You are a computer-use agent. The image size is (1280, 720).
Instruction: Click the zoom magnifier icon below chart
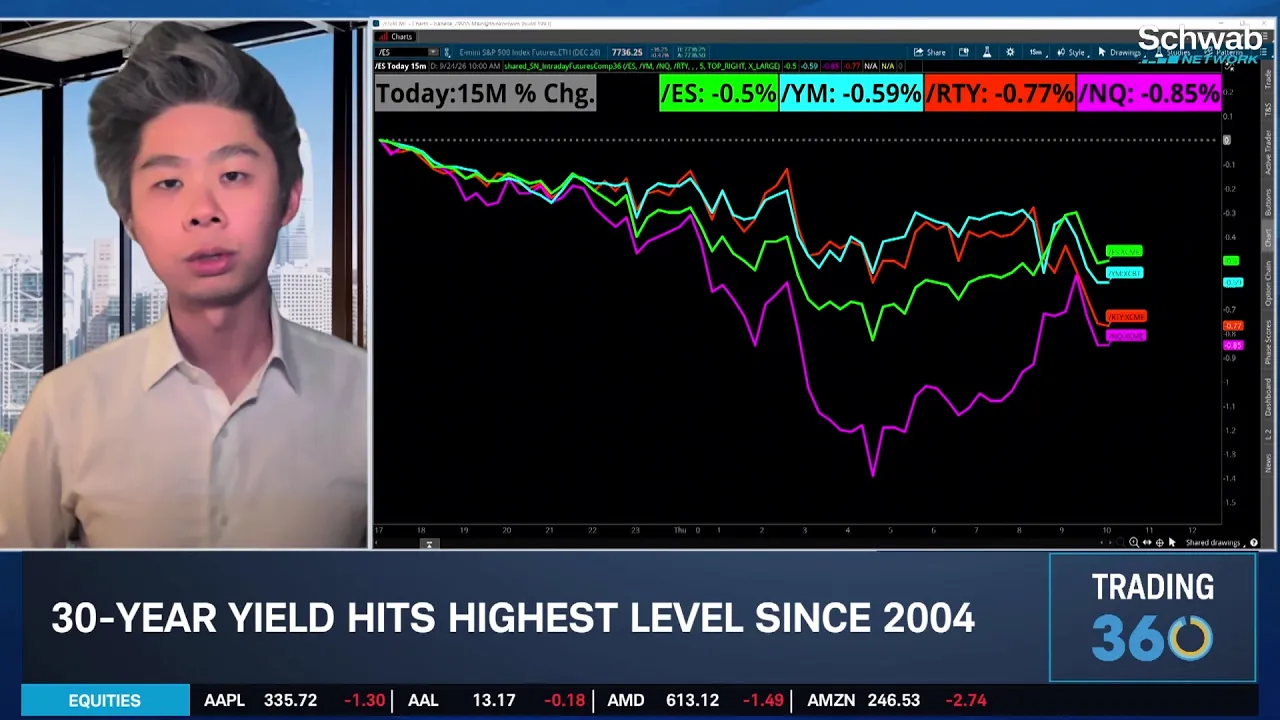tap(1134, 542)
